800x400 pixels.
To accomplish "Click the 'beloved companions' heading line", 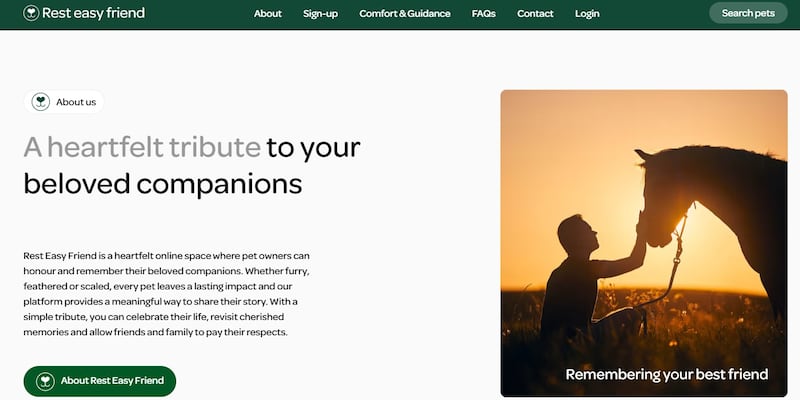I will 162,184.
